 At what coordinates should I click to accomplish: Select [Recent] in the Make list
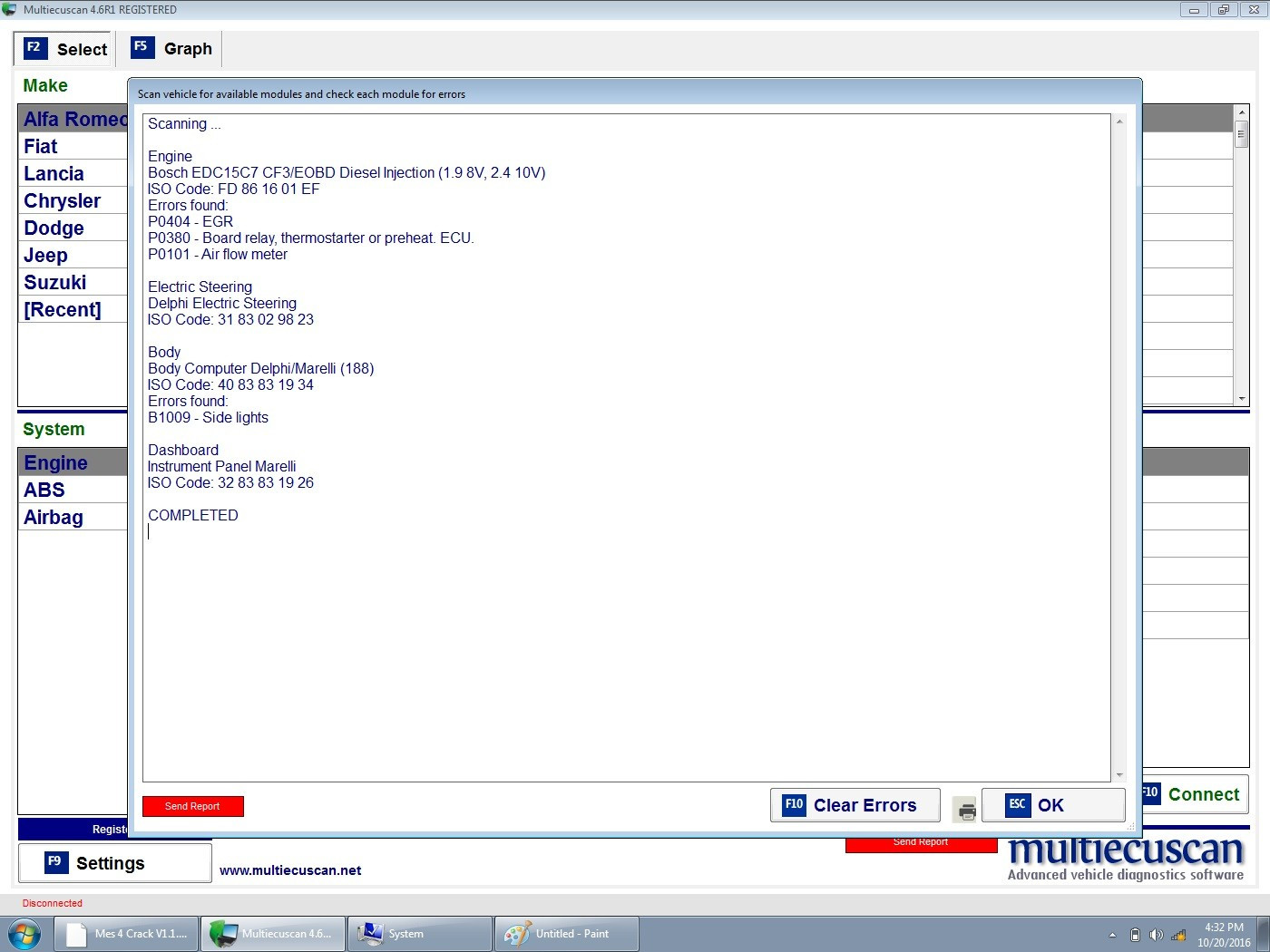[x=73, y=309]
